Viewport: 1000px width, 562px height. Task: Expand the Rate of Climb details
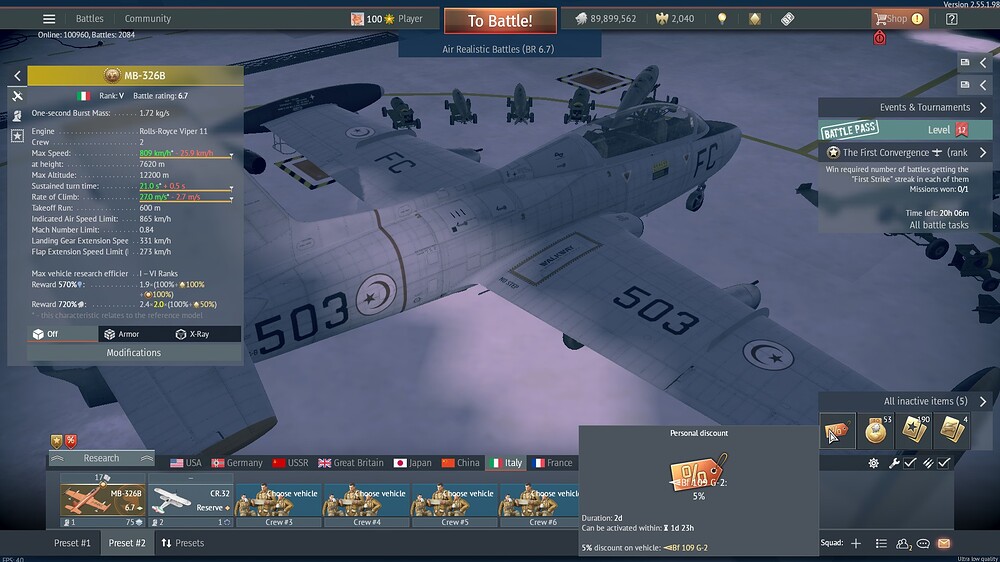[x=231, y=198]
